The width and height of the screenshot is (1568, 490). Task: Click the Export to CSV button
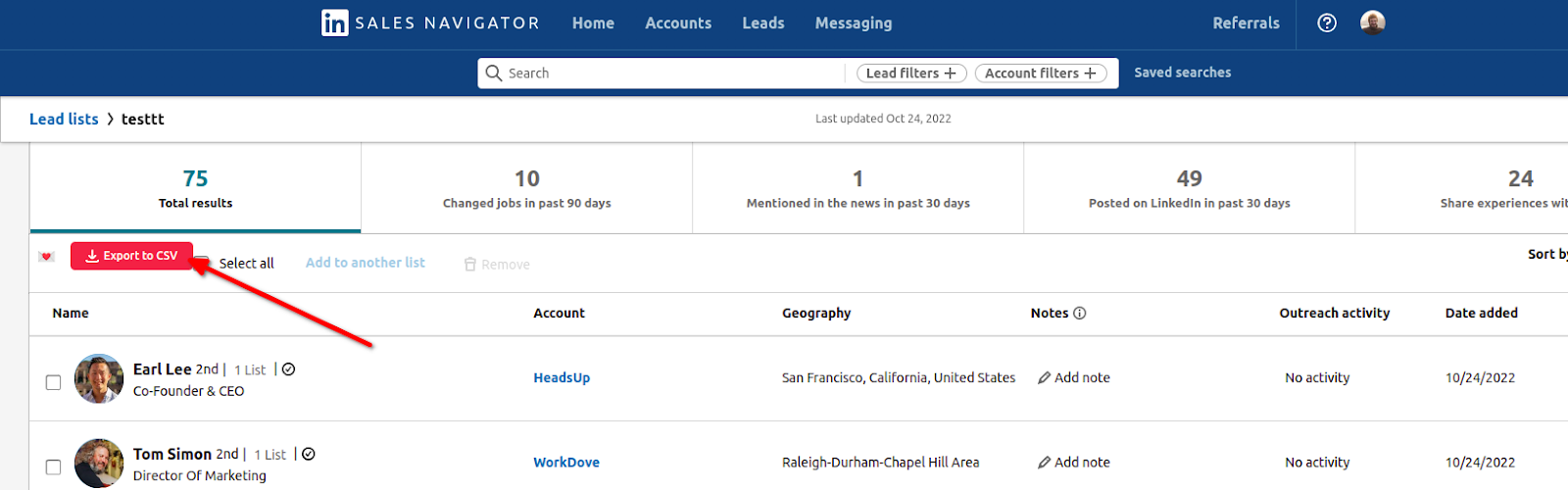(x=131, y=256)
